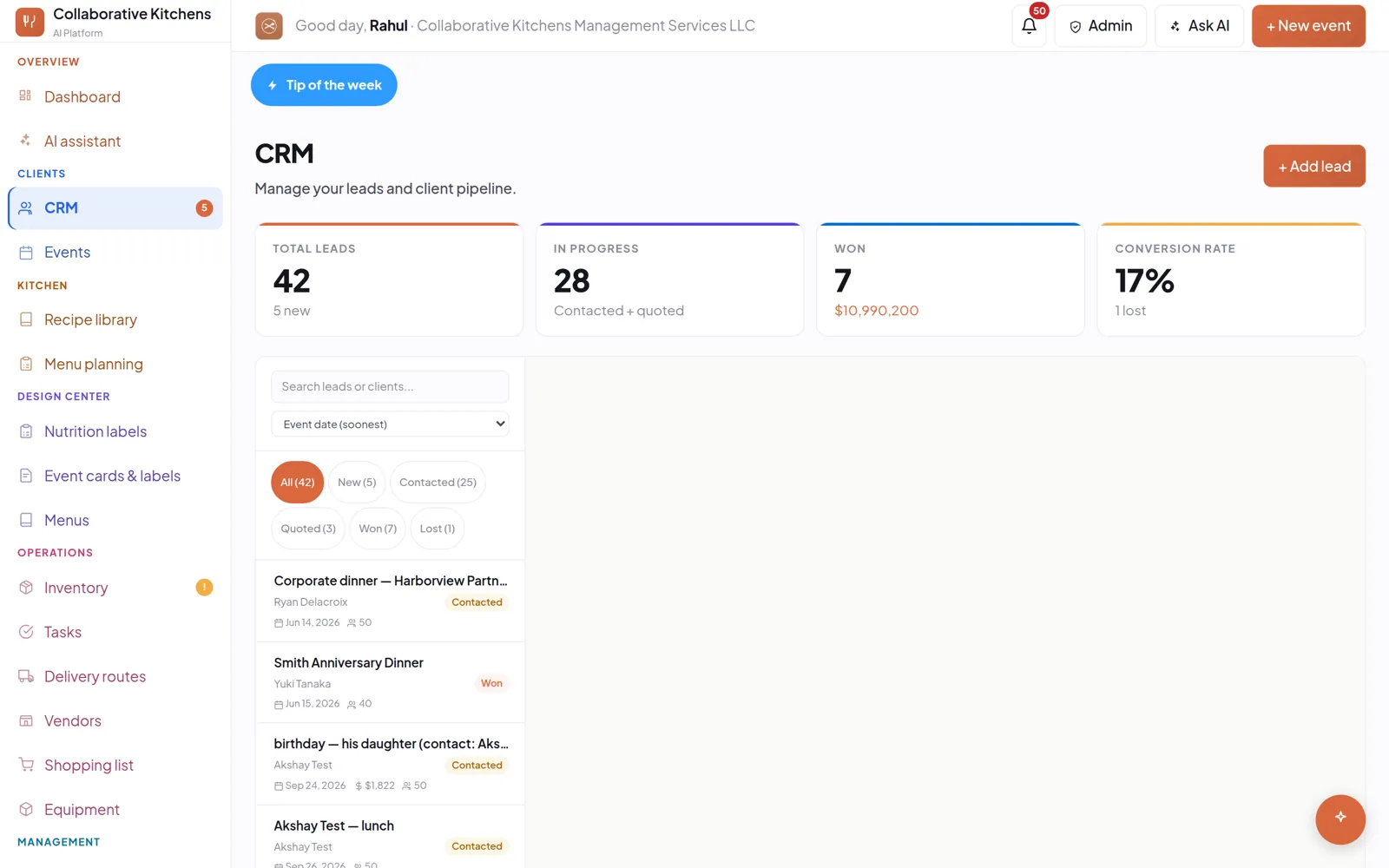Show Lost (1) leads
Screen dimensions: 1389x868
(x=438, y=528)
